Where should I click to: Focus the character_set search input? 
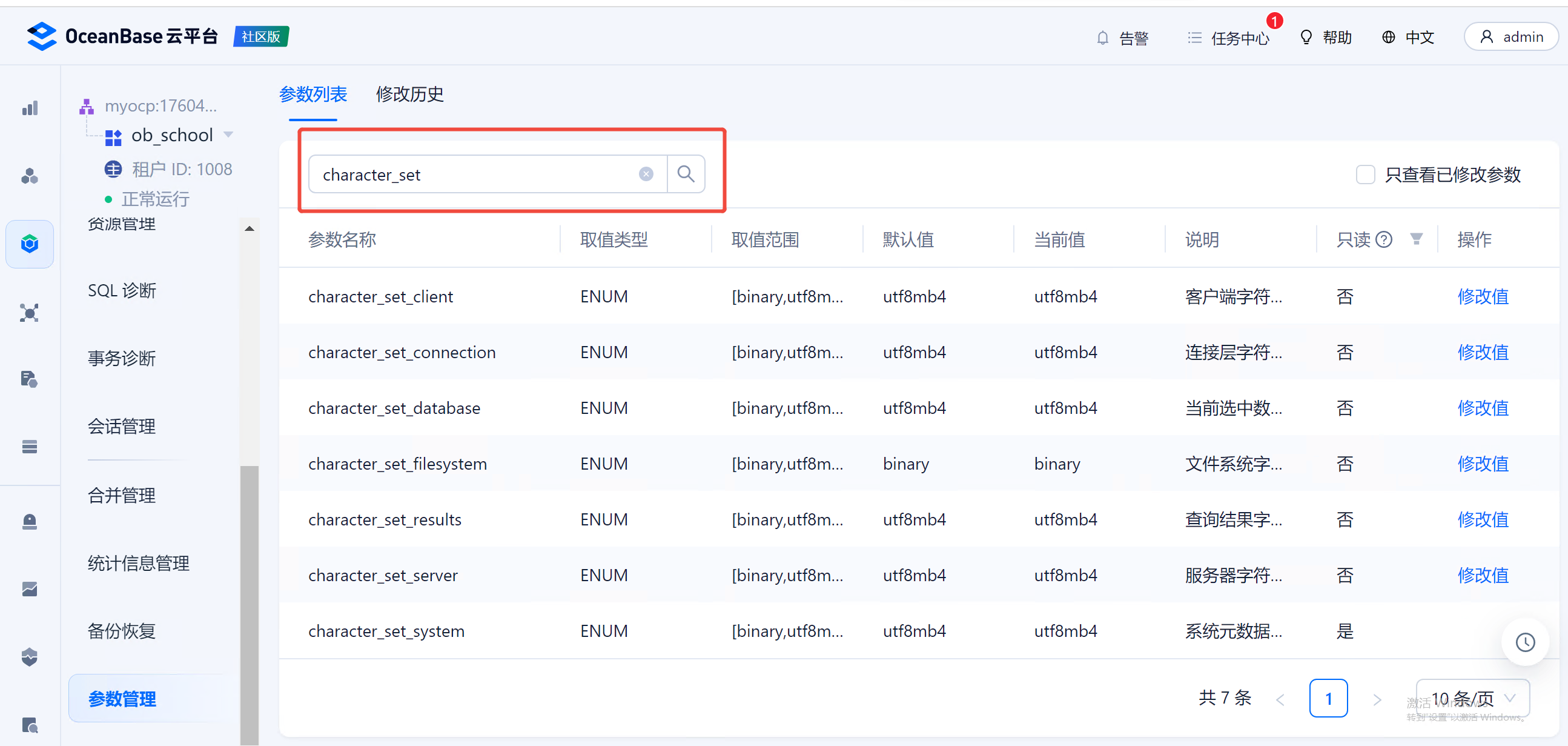tap(475, 175)
